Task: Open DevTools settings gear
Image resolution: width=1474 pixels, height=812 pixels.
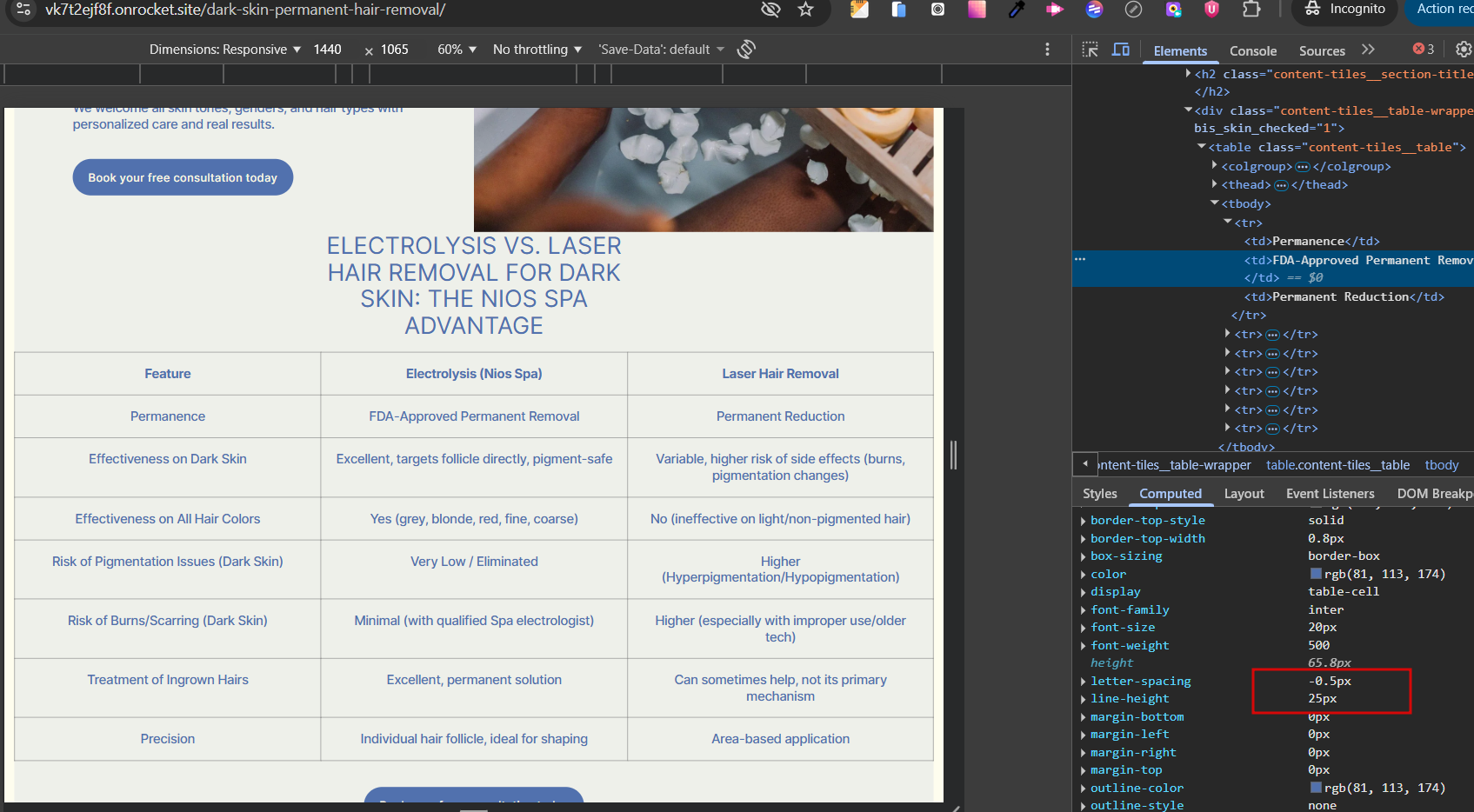Action: pyautogui.click(x=1464, y=50)
